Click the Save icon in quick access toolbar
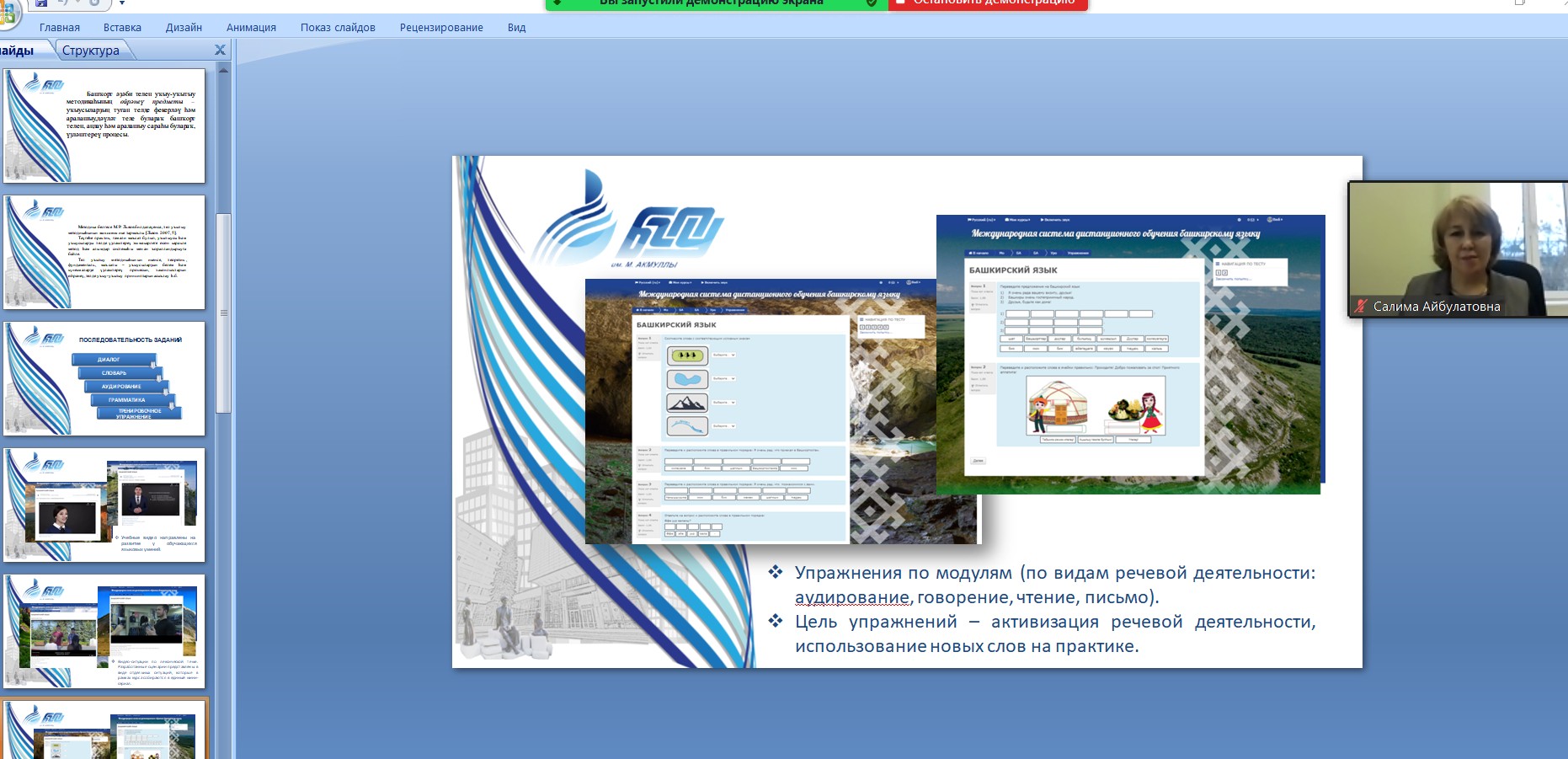This screenshot has width=1568, height=759. pyautogui.click(x=41, y=3)
